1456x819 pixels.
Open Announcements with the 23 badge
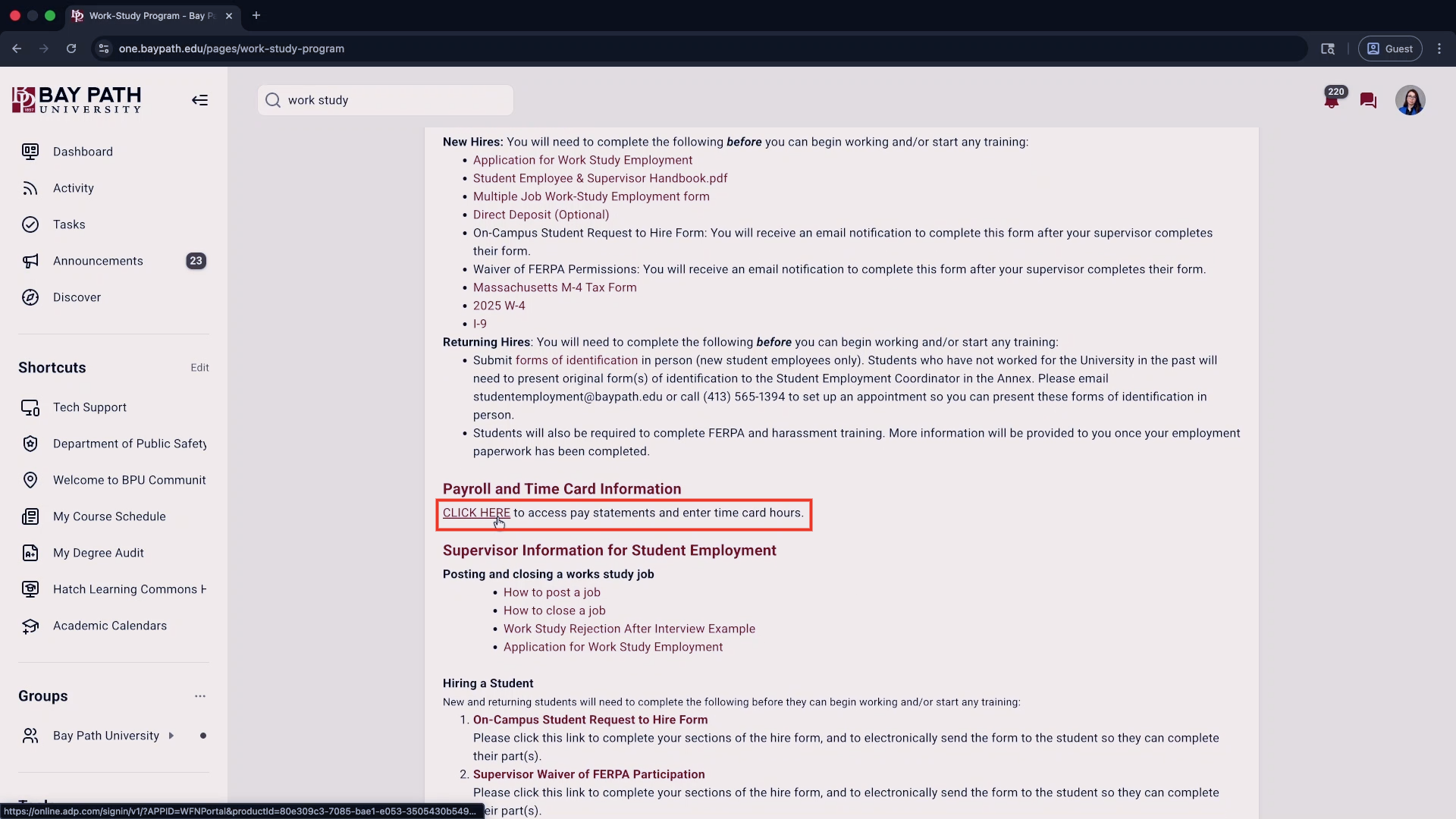pyautogui.click(x=98, y=261)
